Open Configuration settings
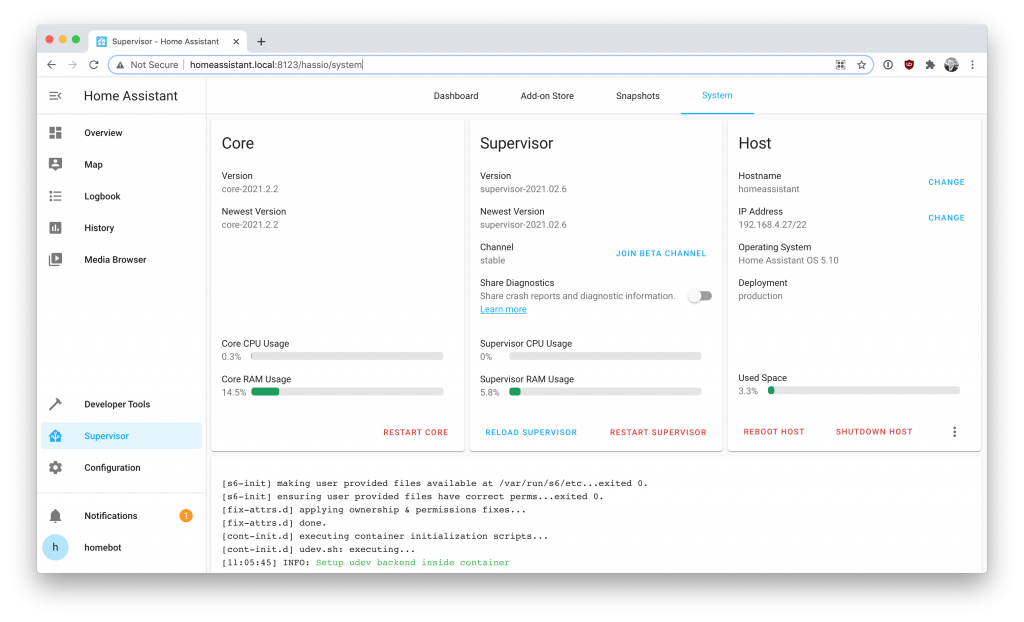Image resolution: width=1024 pixels, height=622 pixels. [111, 467]
